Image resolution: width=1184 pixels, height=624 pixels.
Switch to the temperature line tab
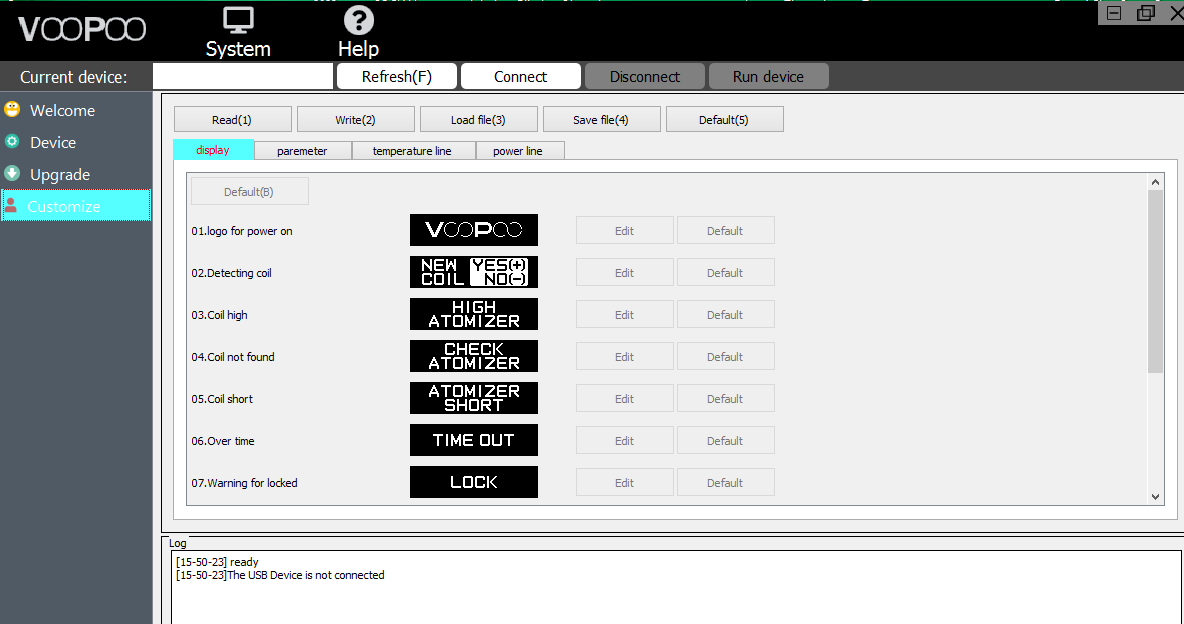point(412,150)
